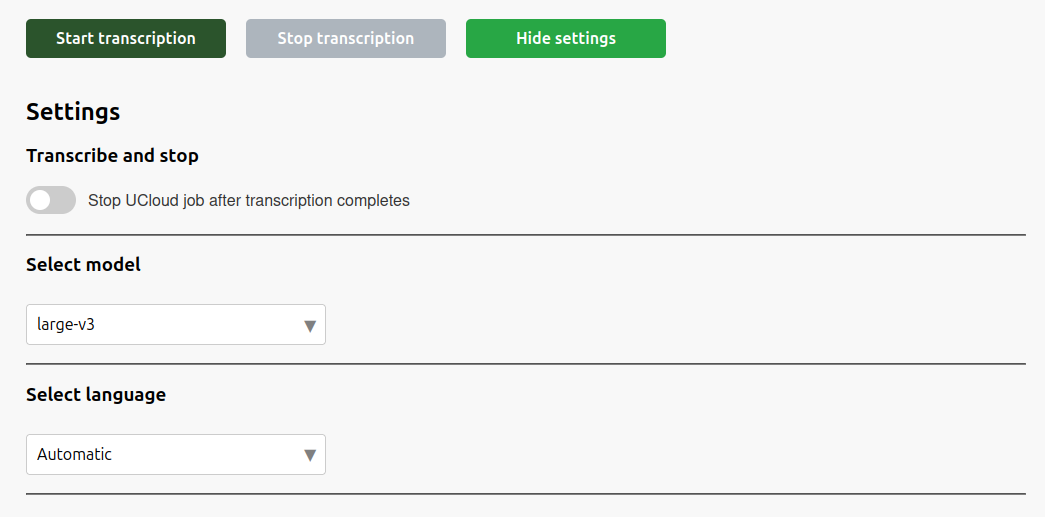Select the 'large-v3' text in model field

point(66,325)
